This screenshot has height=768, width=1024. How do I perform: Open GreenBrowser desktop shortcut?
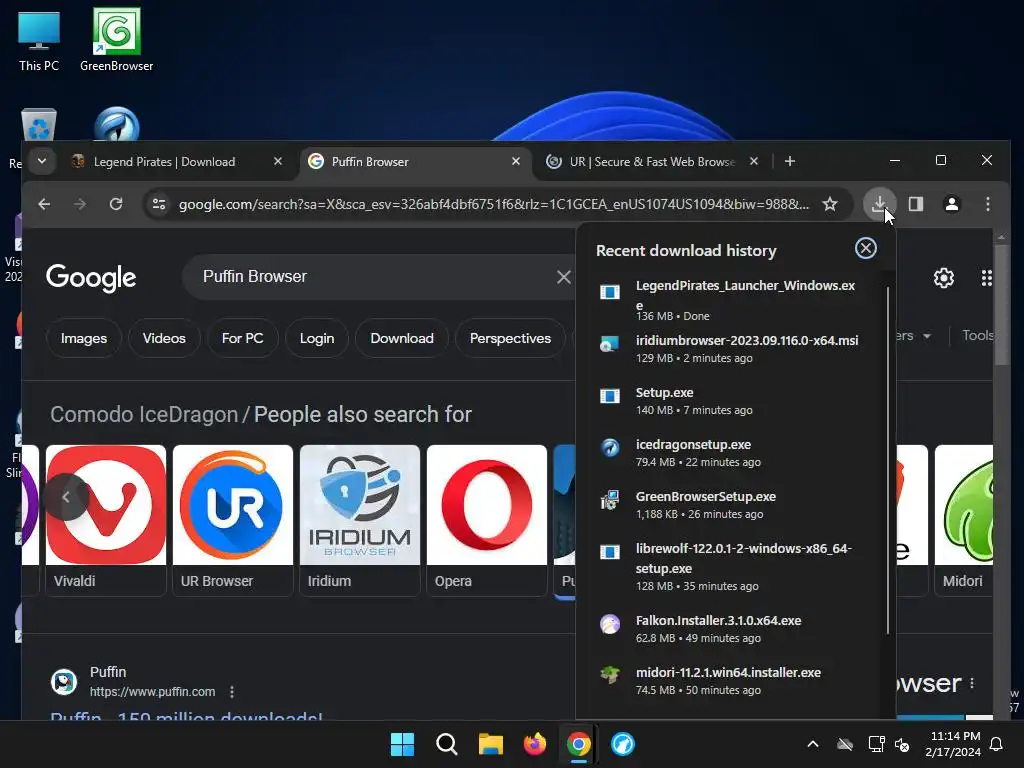coord(116,40)
